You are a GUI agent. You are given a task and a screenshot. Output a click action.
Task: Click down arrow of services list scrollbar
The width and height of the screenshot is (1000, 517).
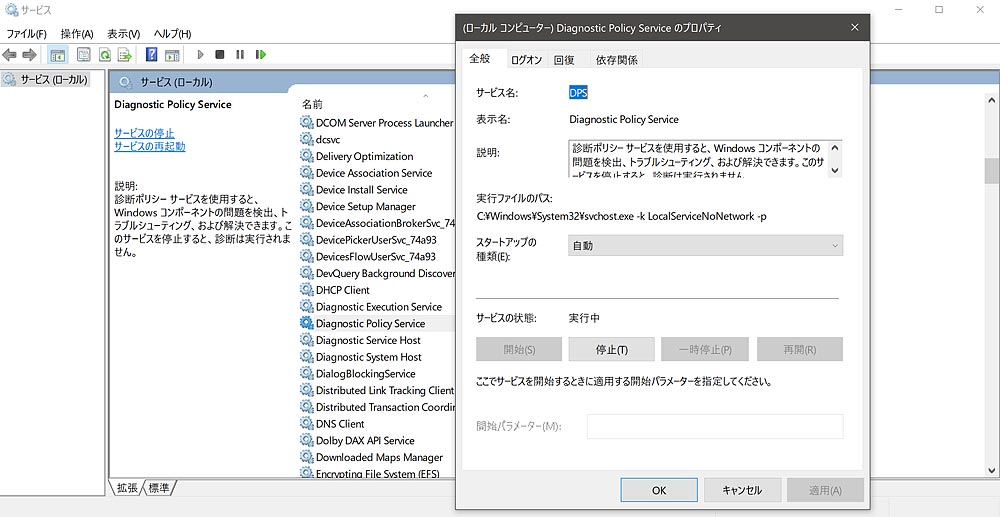point(992,470)
